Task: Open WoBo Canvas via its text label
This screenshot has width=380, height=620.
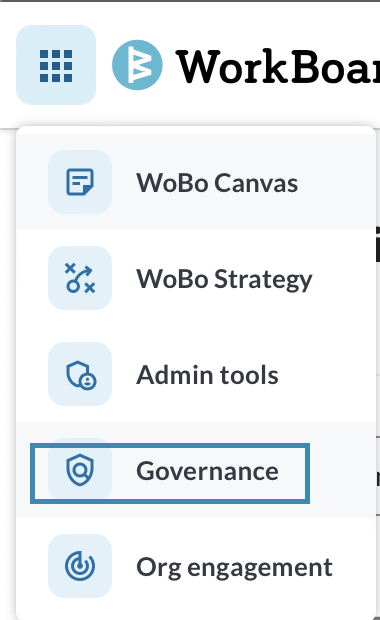Action: 217,183
